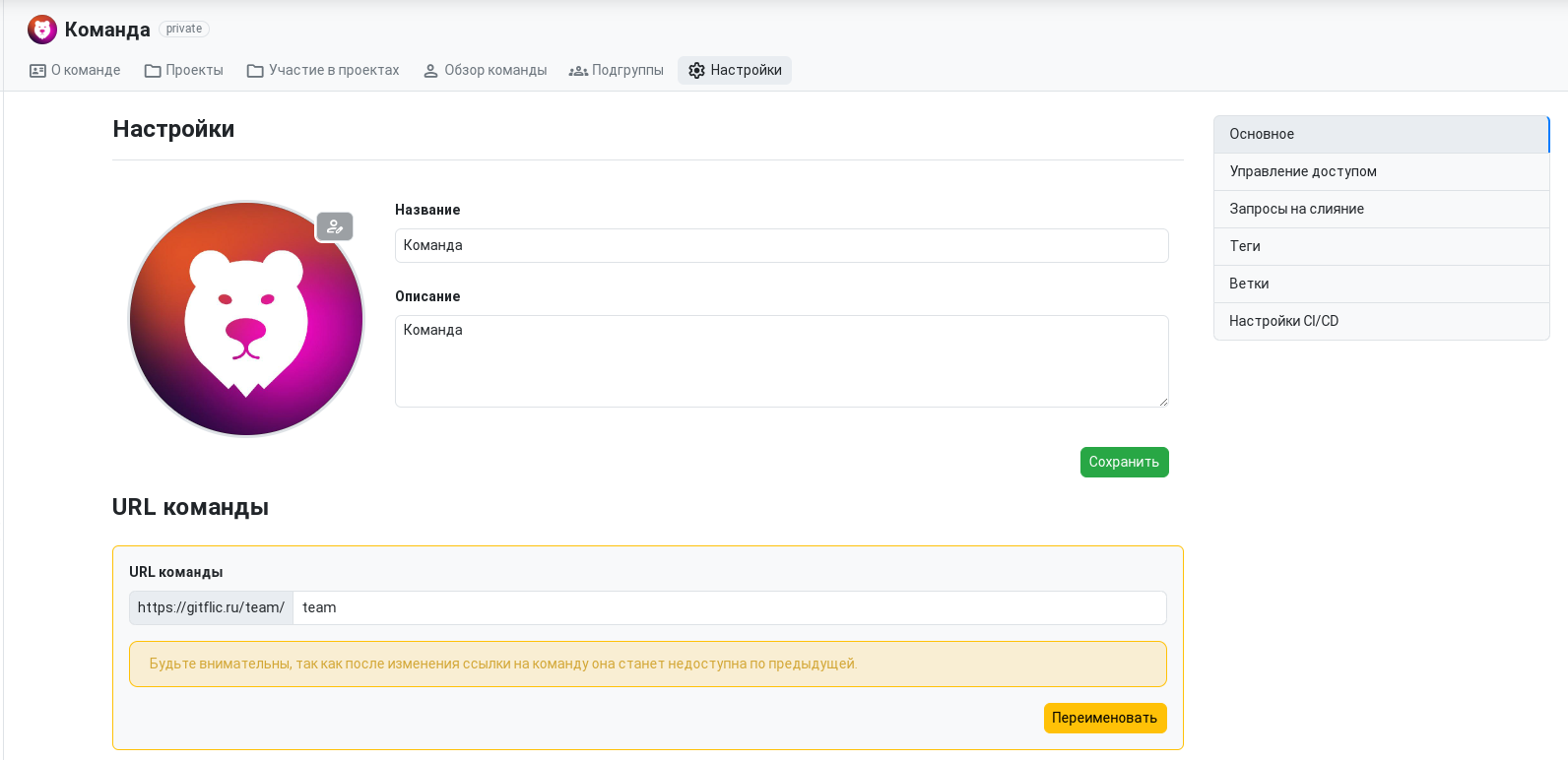Go to the Обзор команды tab
Screen dimensions: 1568x760
(x=485, y=71)
